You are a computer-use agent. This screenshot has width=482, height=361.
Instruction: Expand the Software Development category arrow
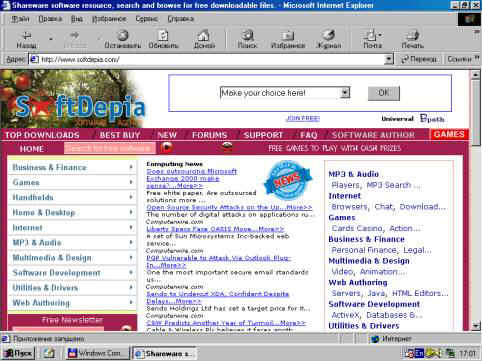(131, 272)
